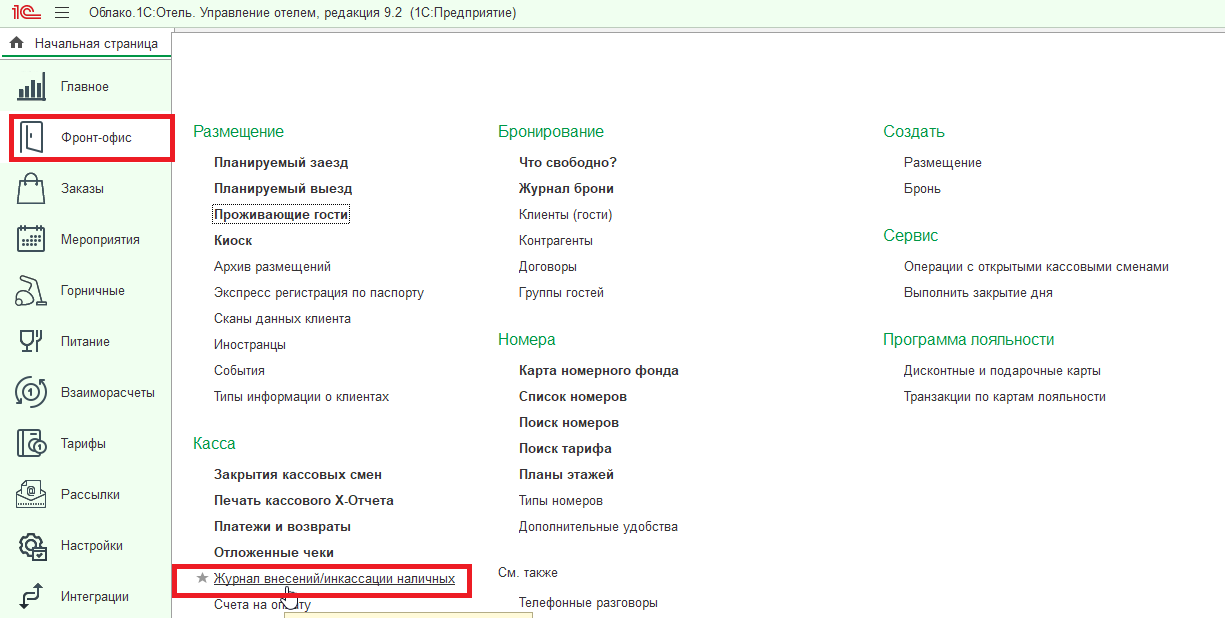The image size is (1225, 618).
Task: Click the cutlery icon for Питание
Action: tap(32, 342)
